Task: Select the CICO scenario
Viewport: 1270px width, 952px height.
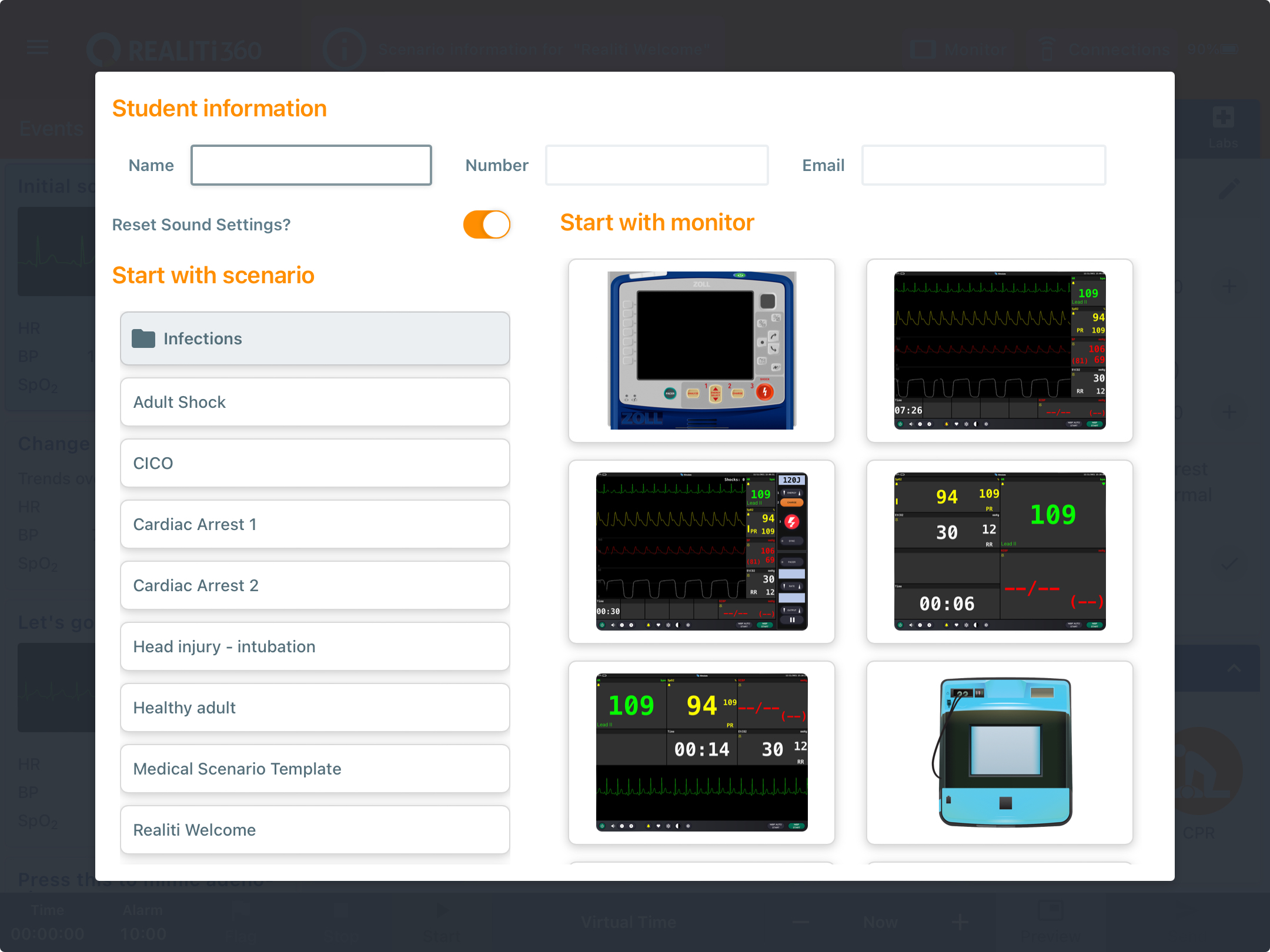Action: (315, 463)
